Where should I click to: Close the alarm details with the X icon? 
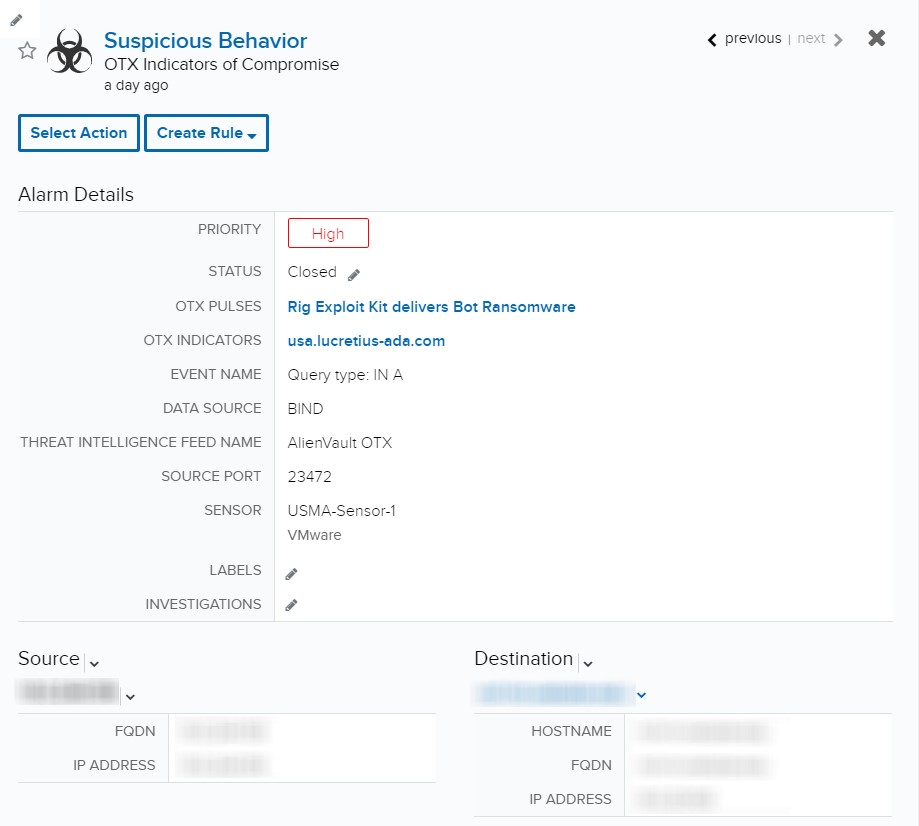point(876,38)
